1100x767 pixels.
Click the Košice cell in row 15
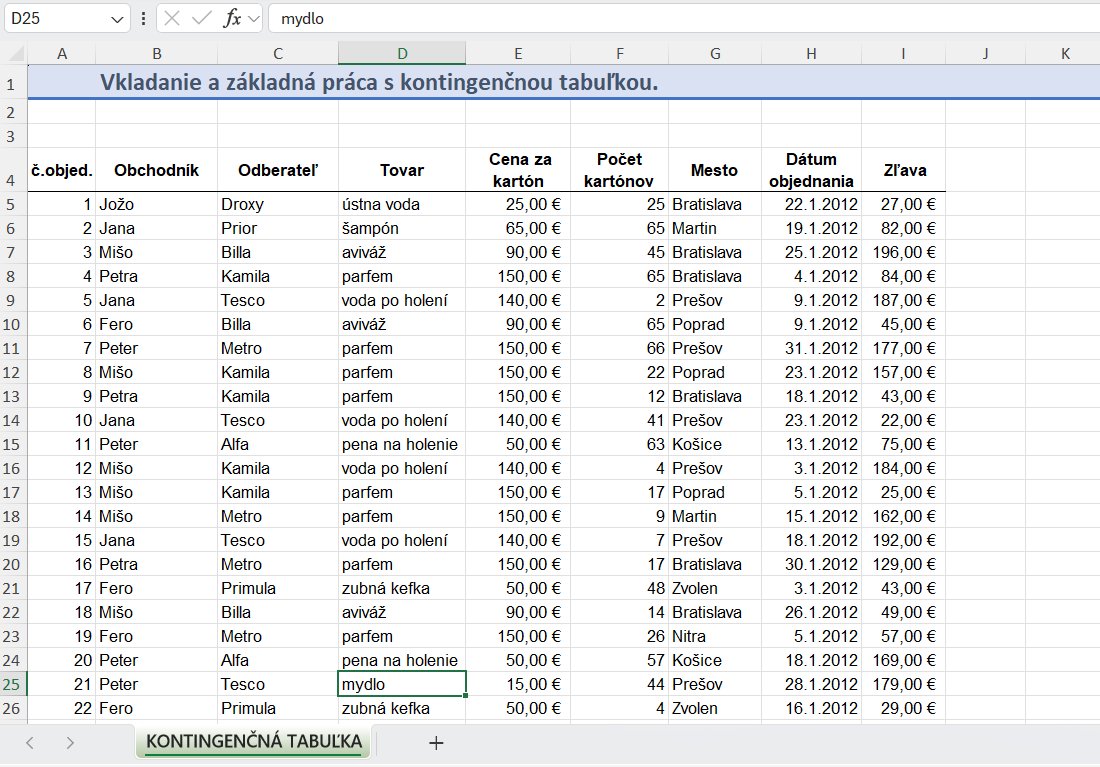click(715, 444)
